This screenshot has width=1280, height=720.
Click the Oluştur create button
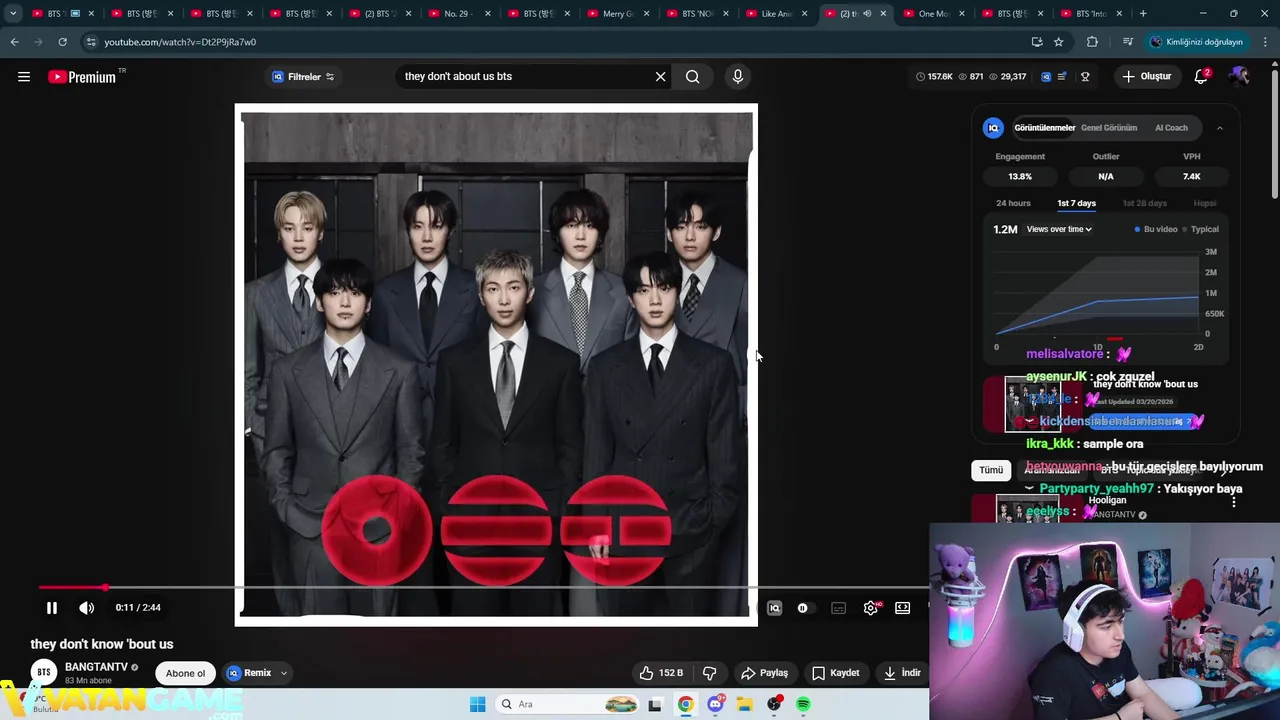pos(1146,77)
